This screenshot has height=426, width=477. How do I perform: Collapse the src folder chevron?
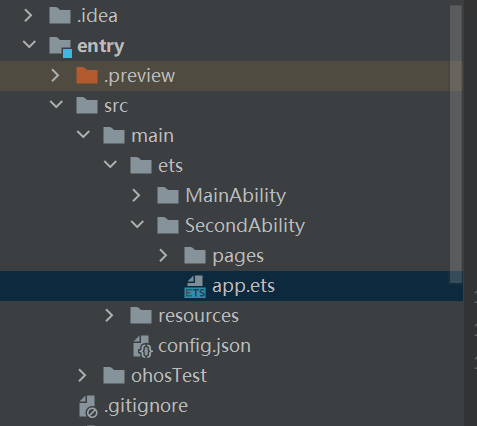(56, 104)
